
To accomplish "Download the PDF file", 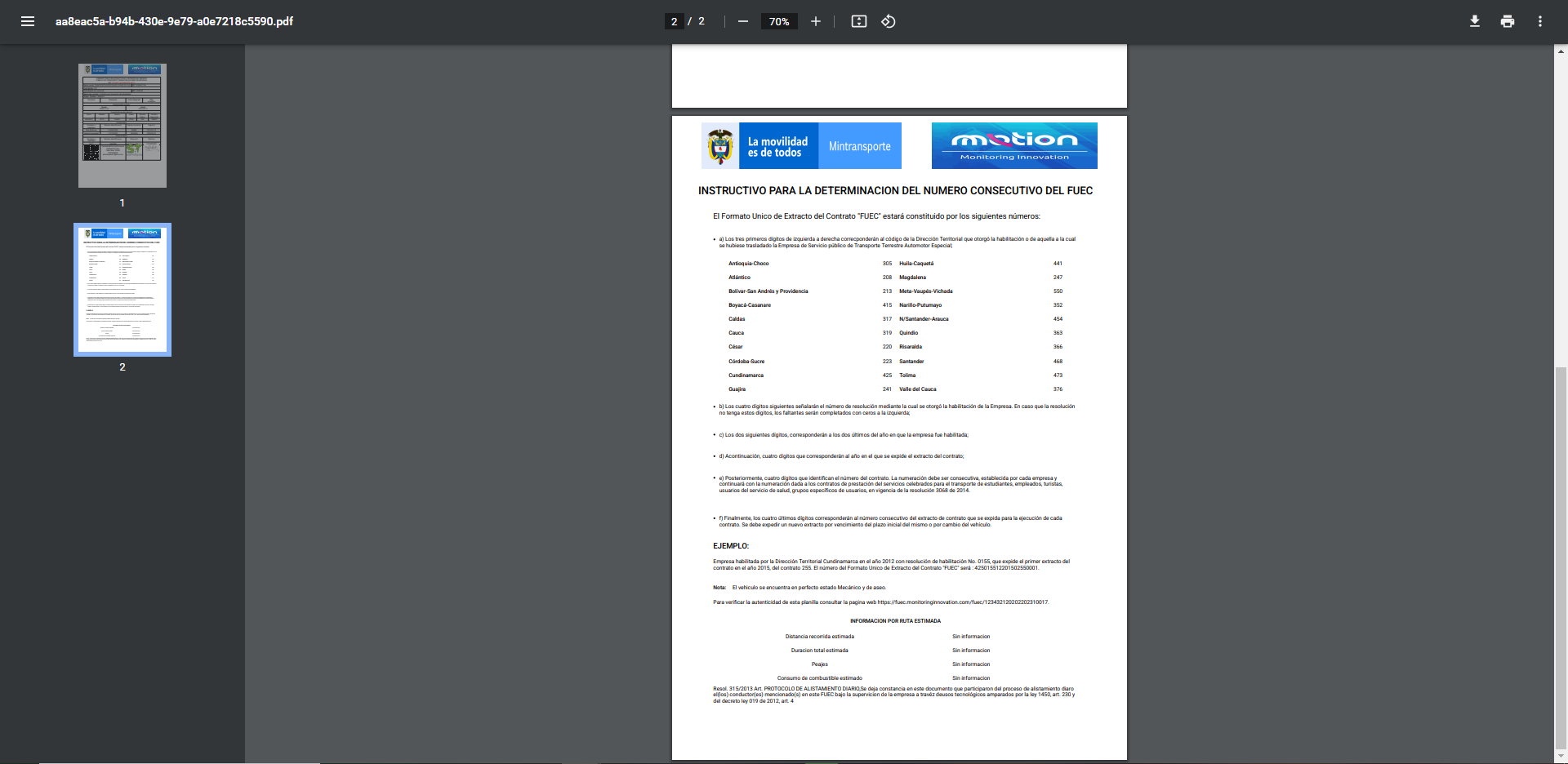I will [x=1474, y=21].
